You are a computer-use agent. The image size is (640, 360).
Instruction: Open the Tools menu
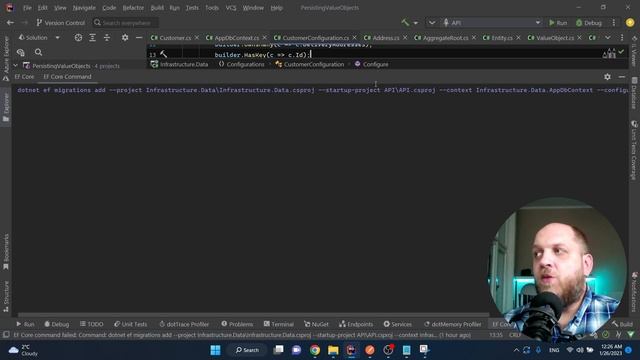click(212, 8)
